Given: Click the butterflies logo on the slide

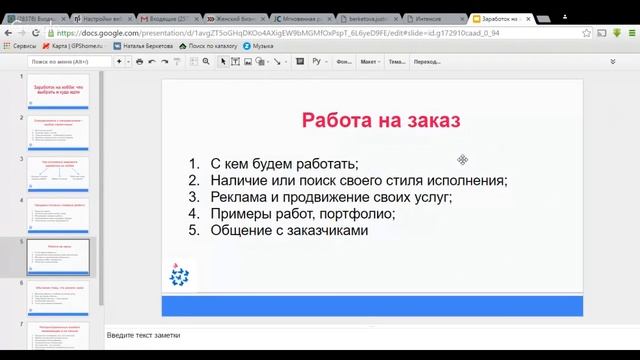Looking at the screenshot, I should [179, 275].
